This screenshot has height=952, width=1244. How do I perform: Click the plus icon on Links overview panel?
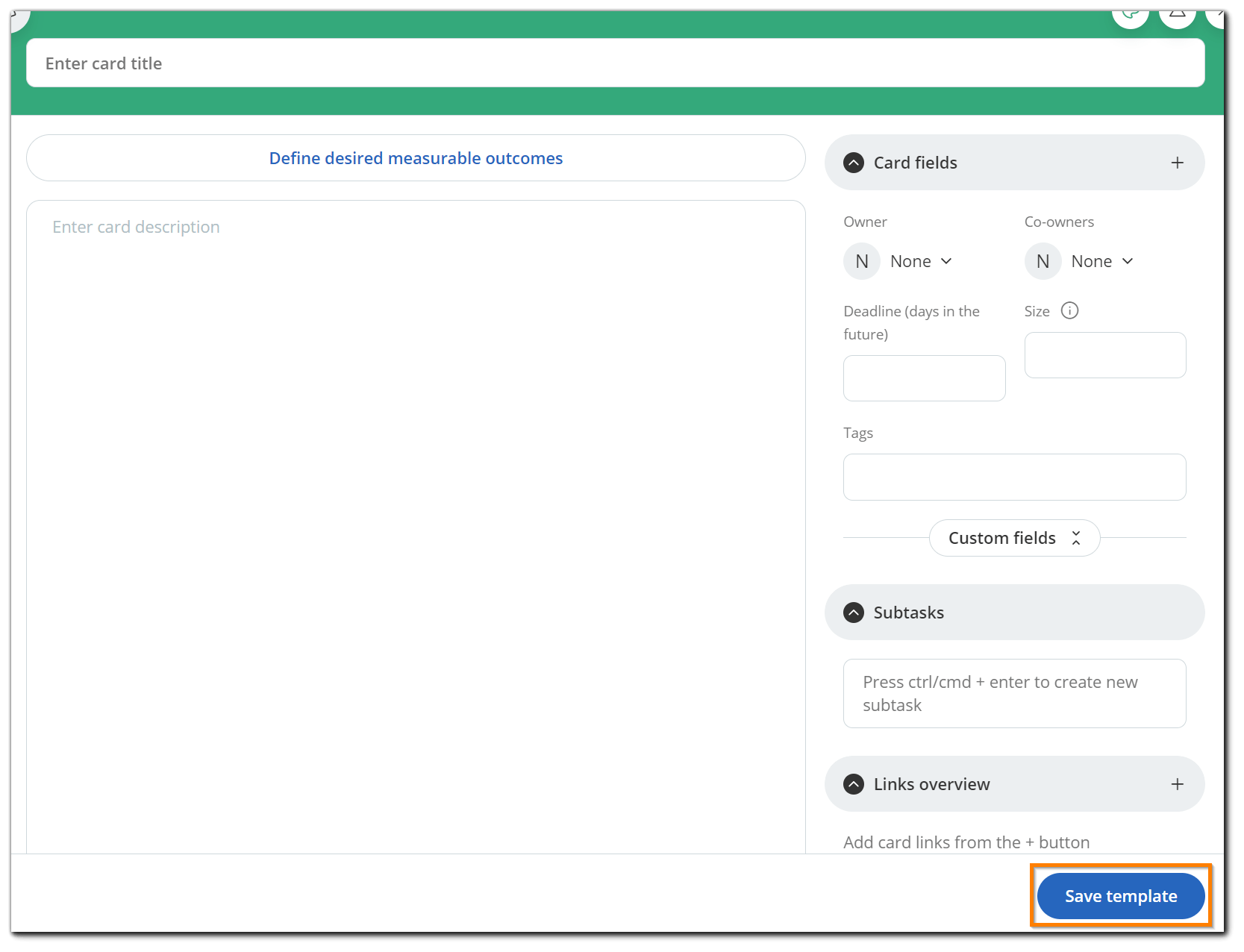point(1178,784)
